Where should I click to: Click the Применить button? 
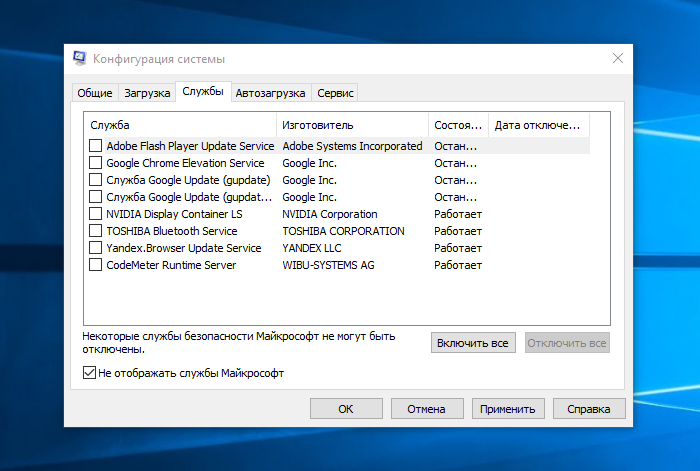point(508,408)
